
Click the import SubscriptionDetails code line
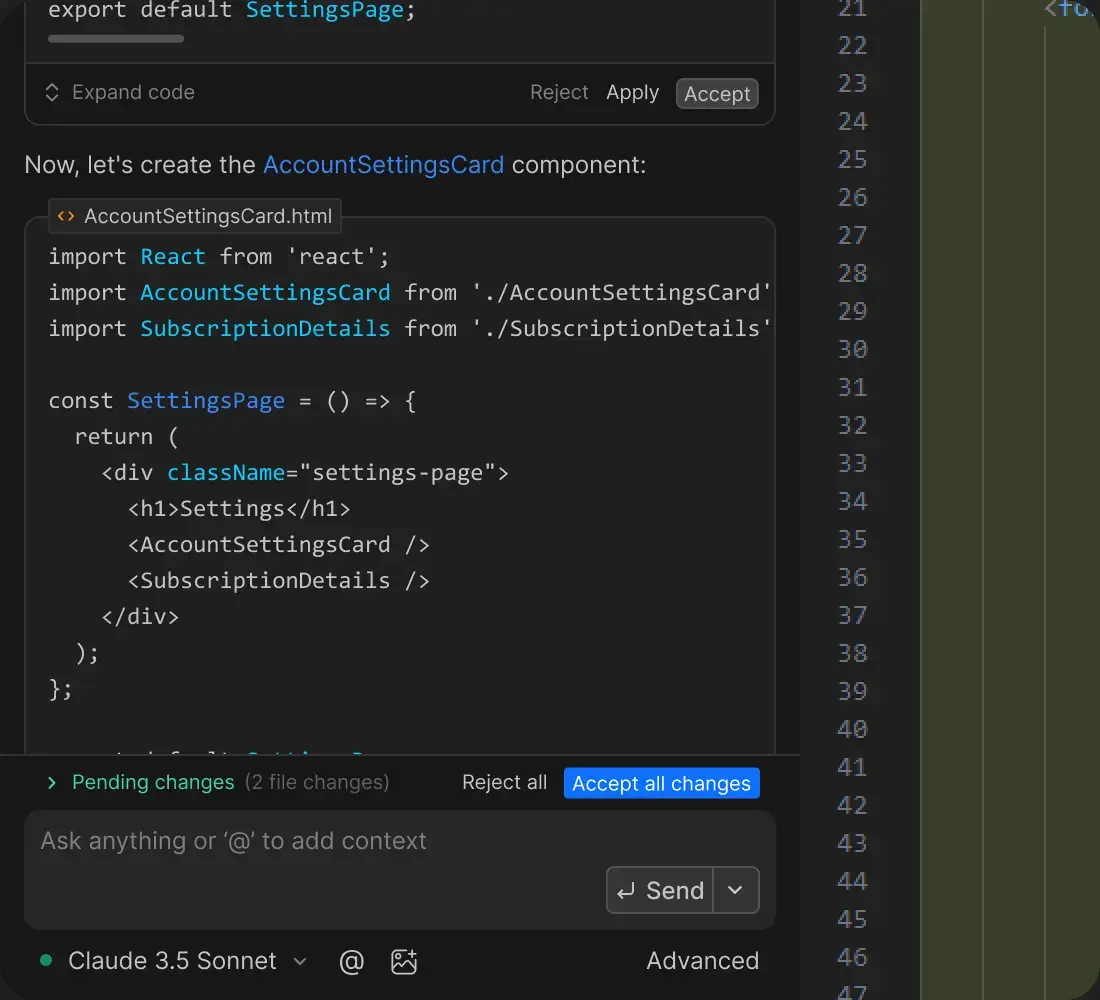pos(410,329)
